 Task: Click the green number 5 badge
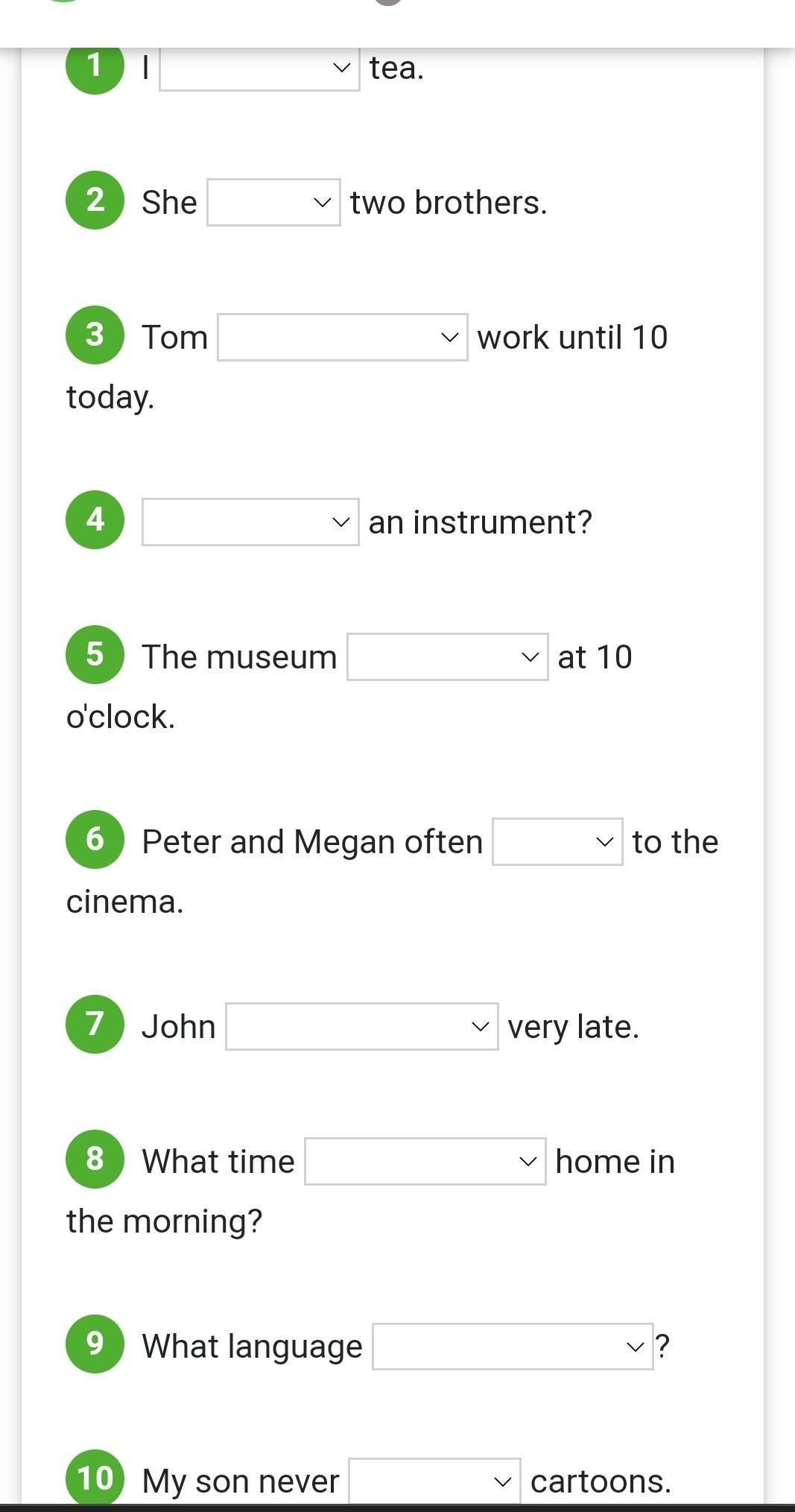[x=95, y=654]
